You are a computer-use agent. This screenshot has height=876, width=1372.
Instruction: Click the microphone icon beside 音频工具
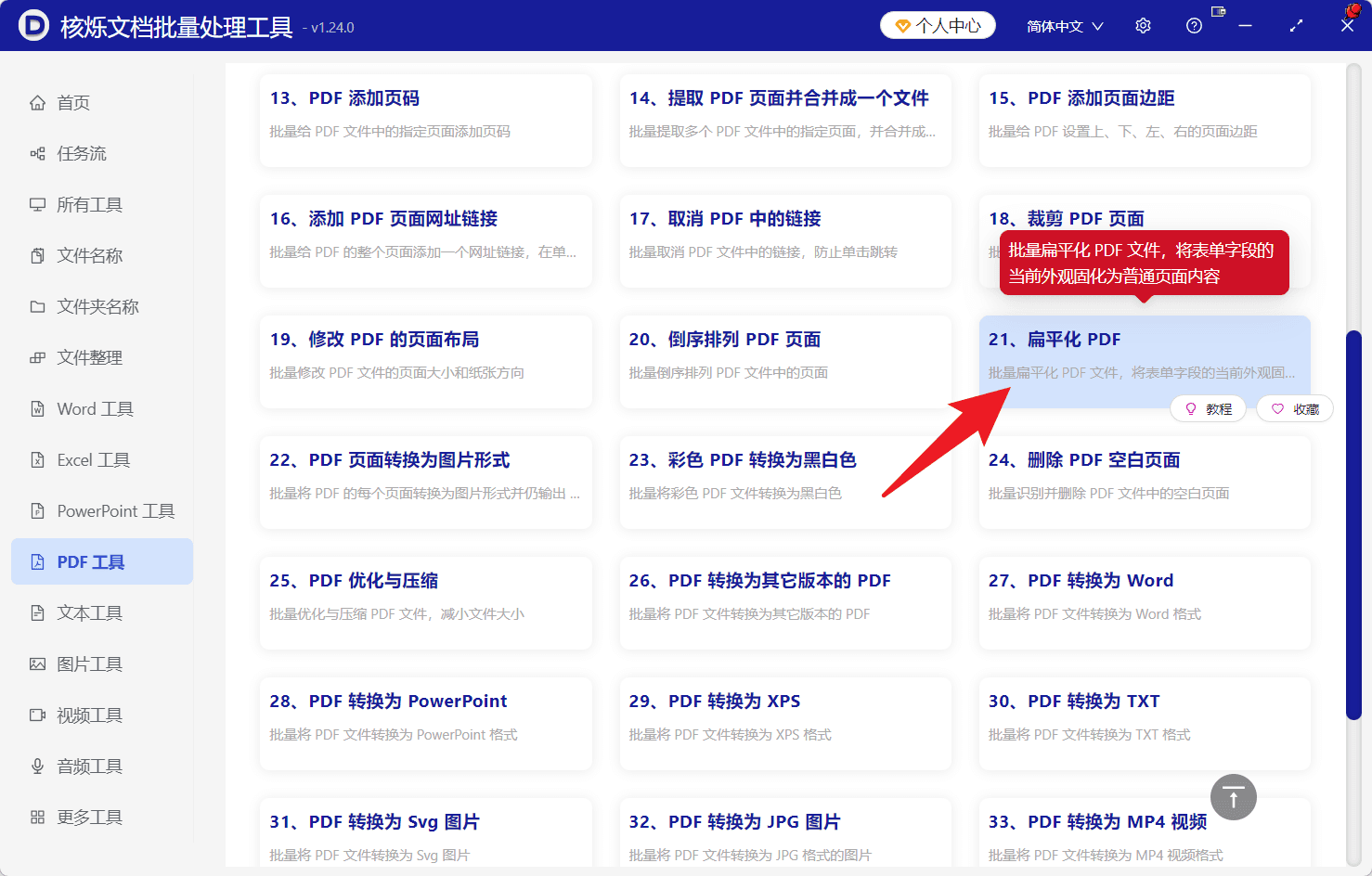37,766
